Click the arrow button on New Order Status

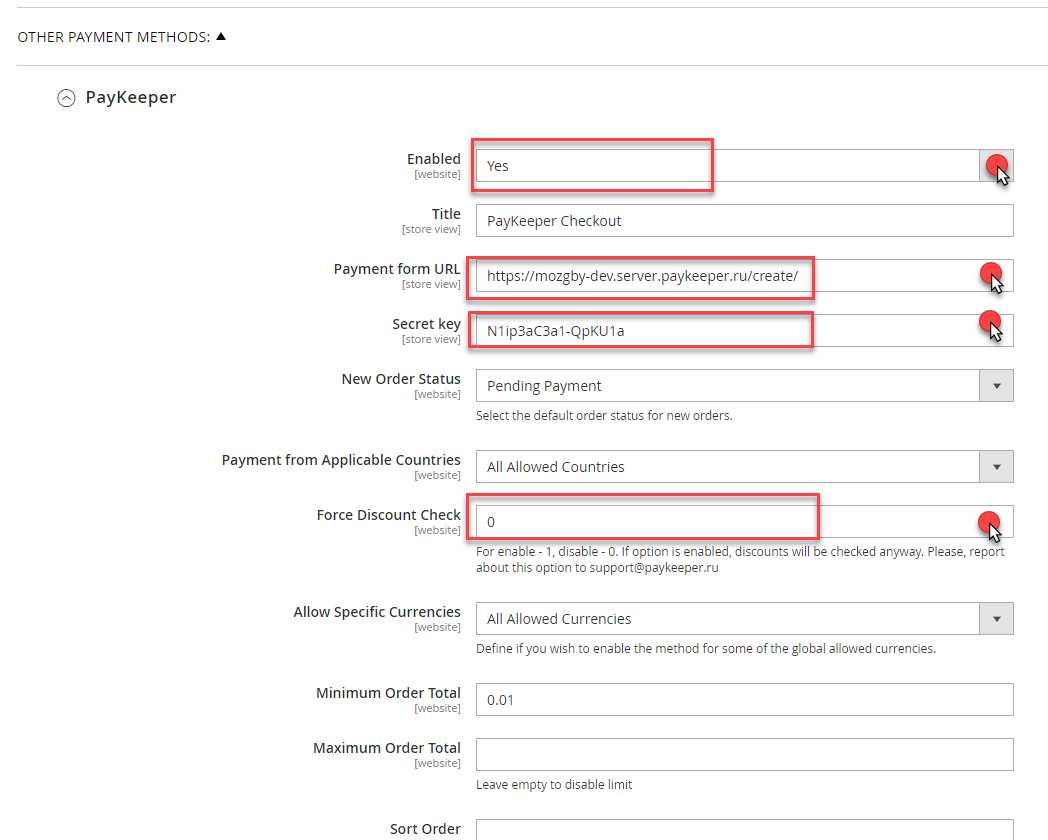click(996, 386)
